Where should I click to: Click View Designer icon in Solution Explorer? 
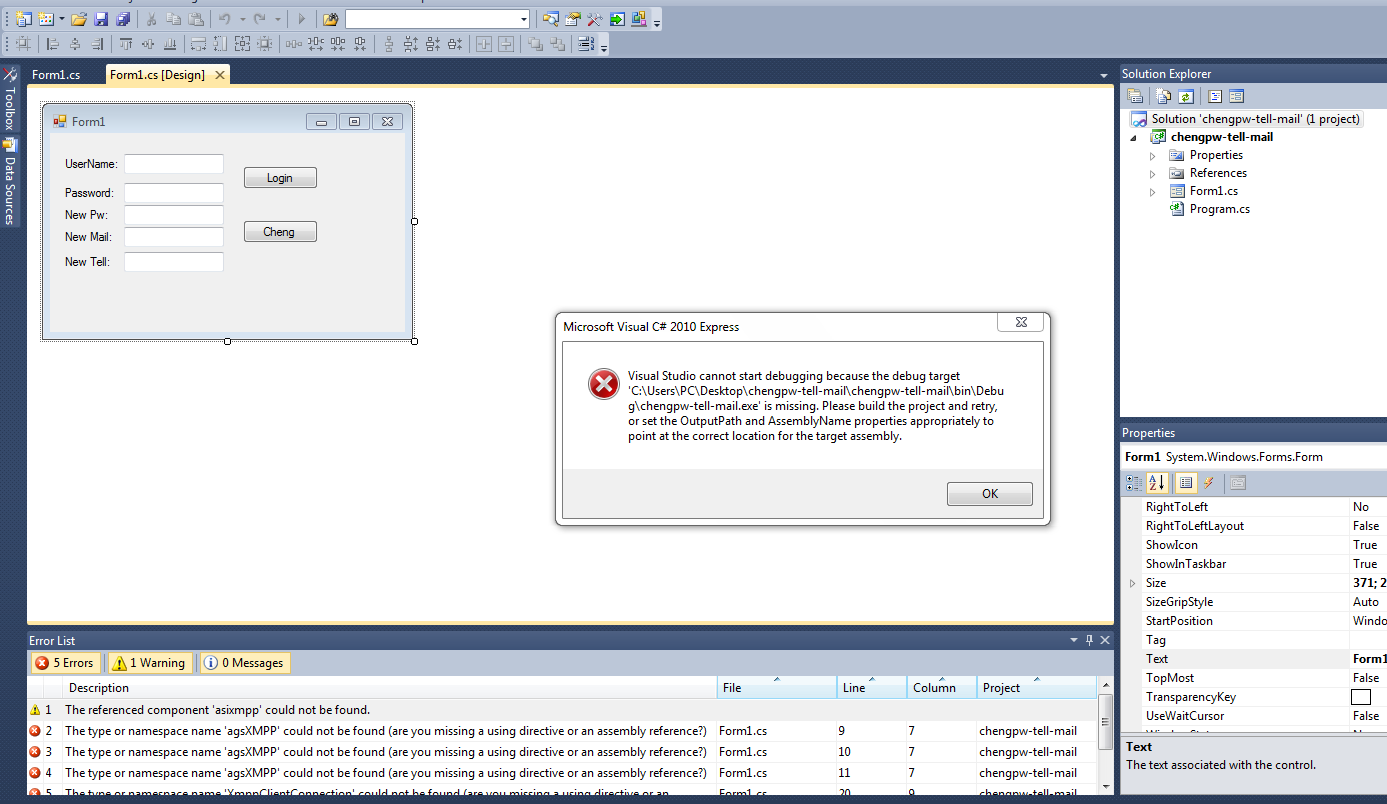[1236, 97]
